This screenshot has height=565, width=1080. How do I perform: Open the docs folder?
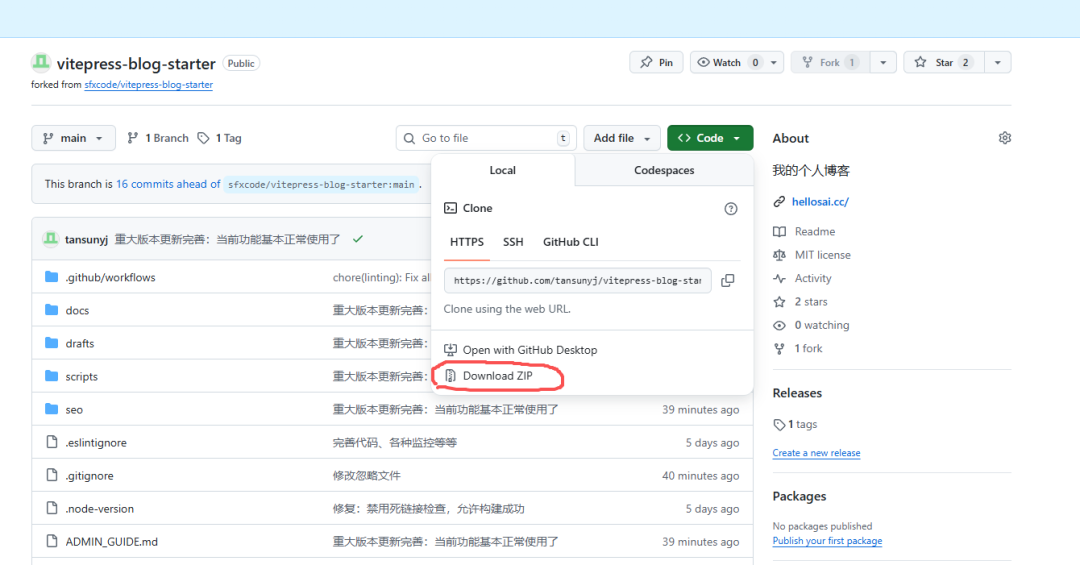coord(77,310)
